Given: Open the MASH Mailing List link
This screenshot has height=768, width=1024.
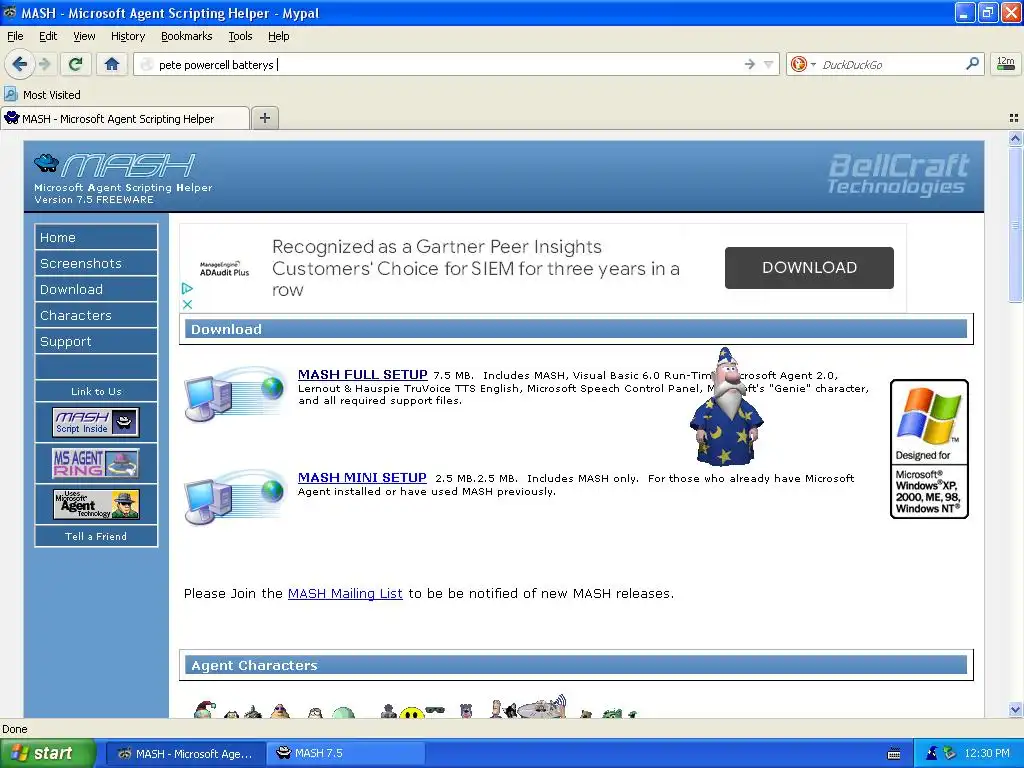Looking at the screenshot, I should [x=345, y=593].
